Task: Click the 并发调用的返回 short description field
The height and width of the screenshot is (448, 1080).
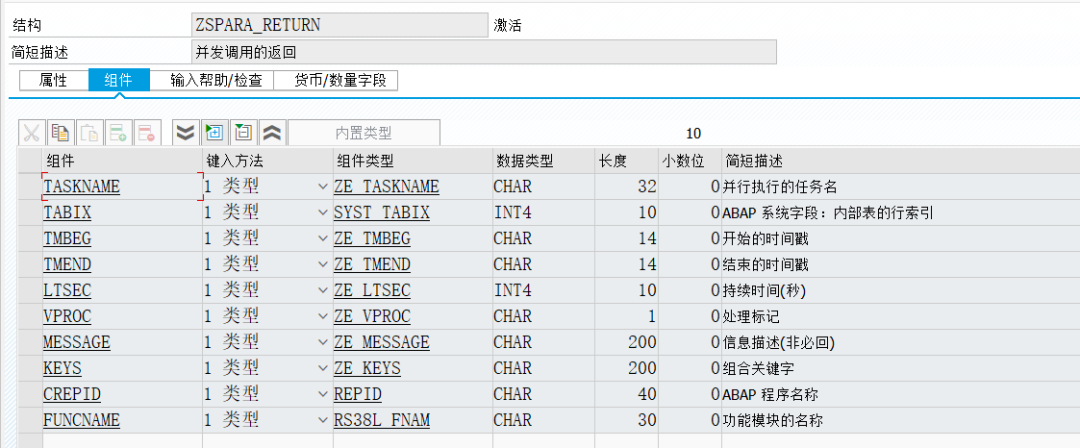Action: click(x=484, y=52)
